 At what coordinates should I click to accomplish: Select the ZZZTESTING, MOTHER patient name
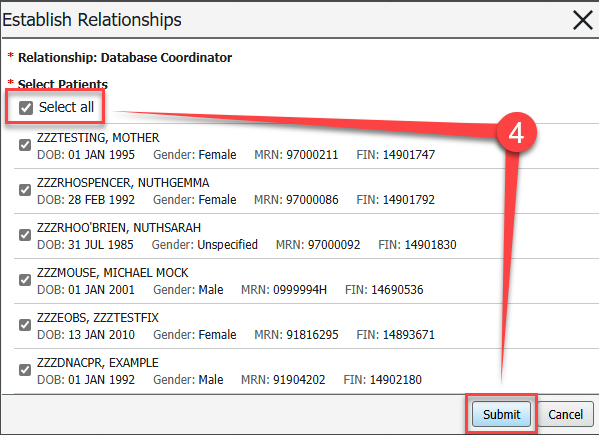pos(98,137)
